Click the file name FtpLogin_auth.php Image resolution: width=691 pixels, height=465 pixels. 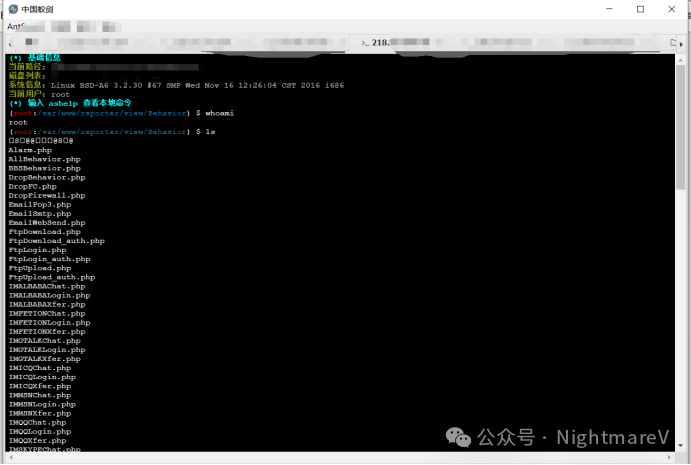click(49, 259)
